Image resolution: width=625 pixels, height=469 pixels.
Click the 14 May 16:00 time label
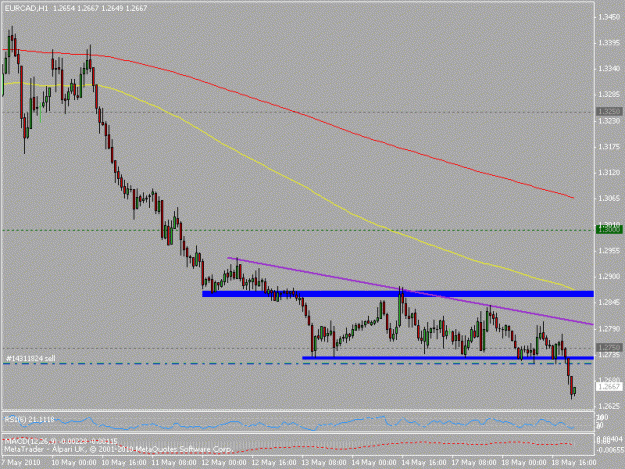(424, 463)
